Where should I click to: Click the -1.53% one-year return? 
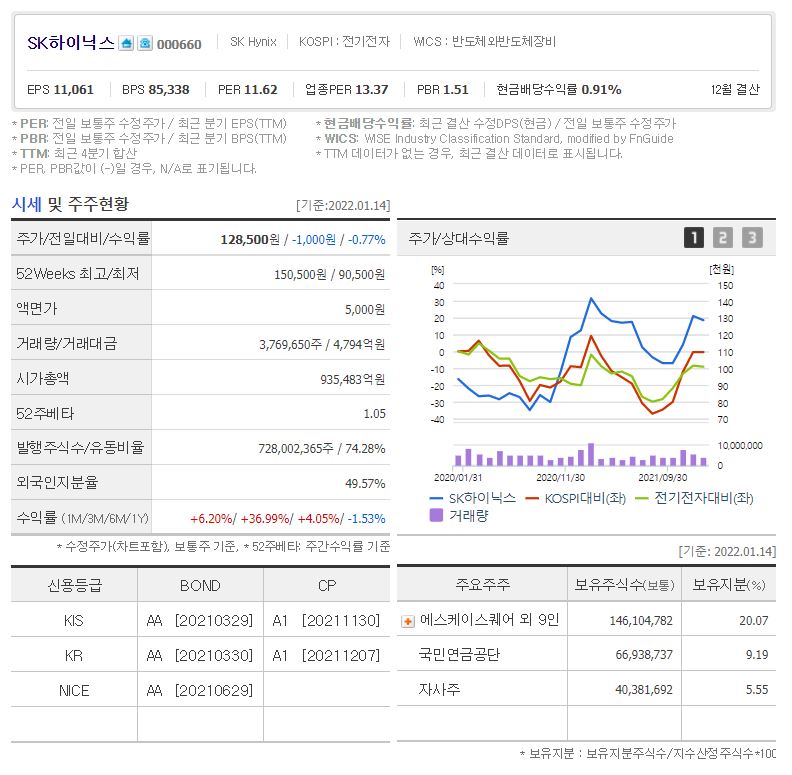click(366, 519)
